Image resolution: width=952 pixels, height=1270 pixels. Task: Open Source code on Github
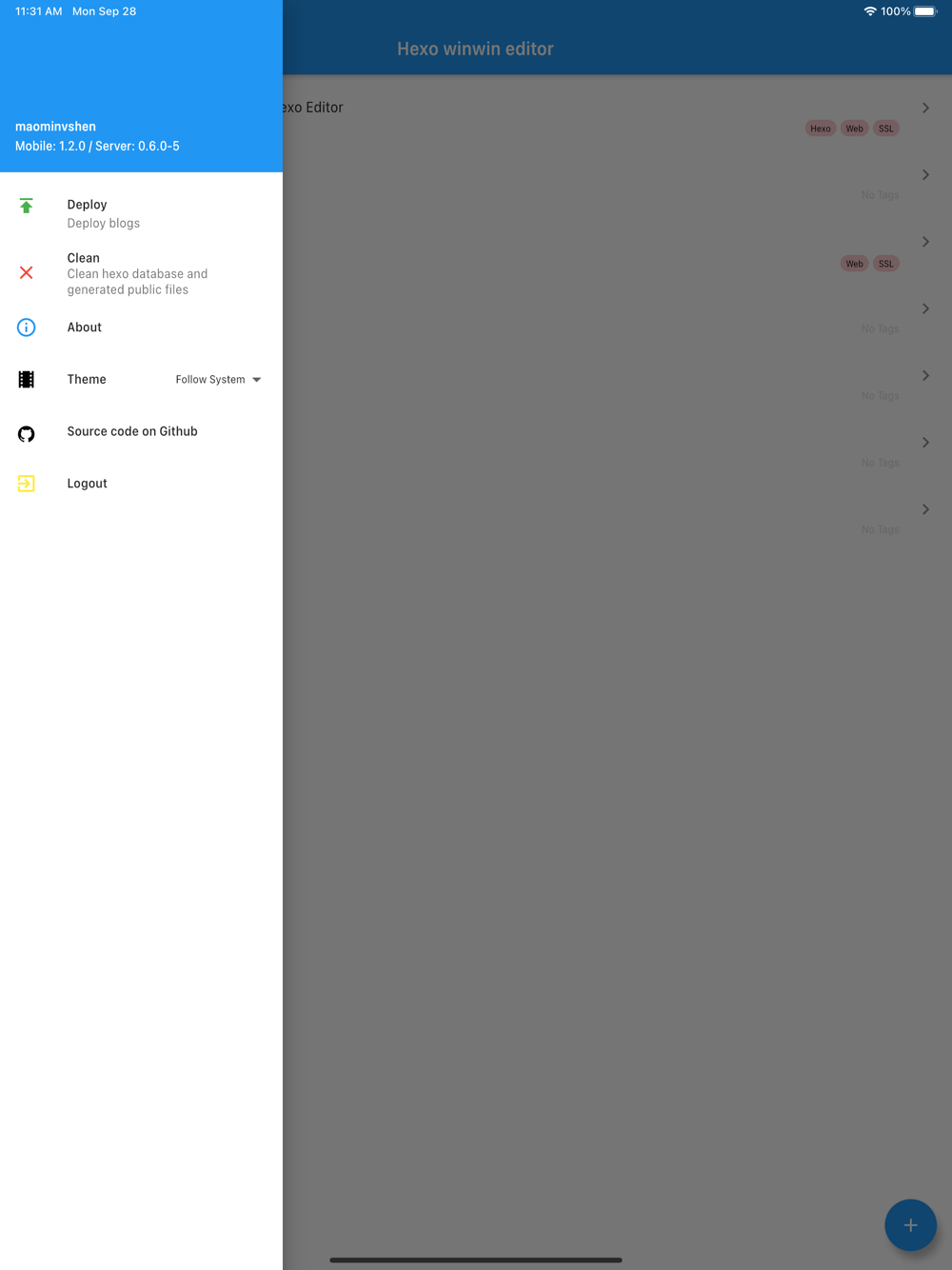[141, 431]
